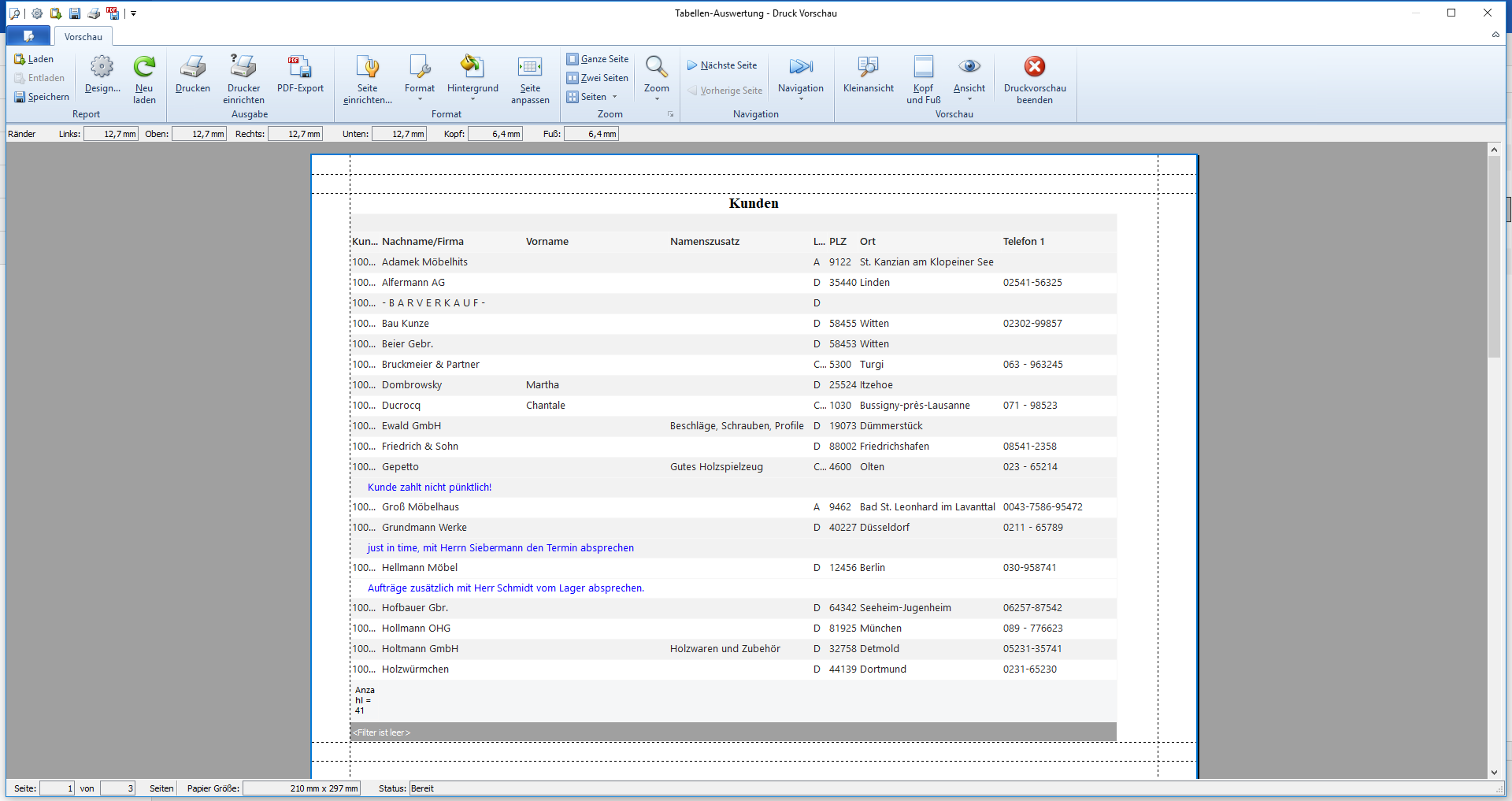Click the blue note Kunde zahlt nicht pünktlich!
Screen dimensions: 1512x801
(x=429, y=488)
